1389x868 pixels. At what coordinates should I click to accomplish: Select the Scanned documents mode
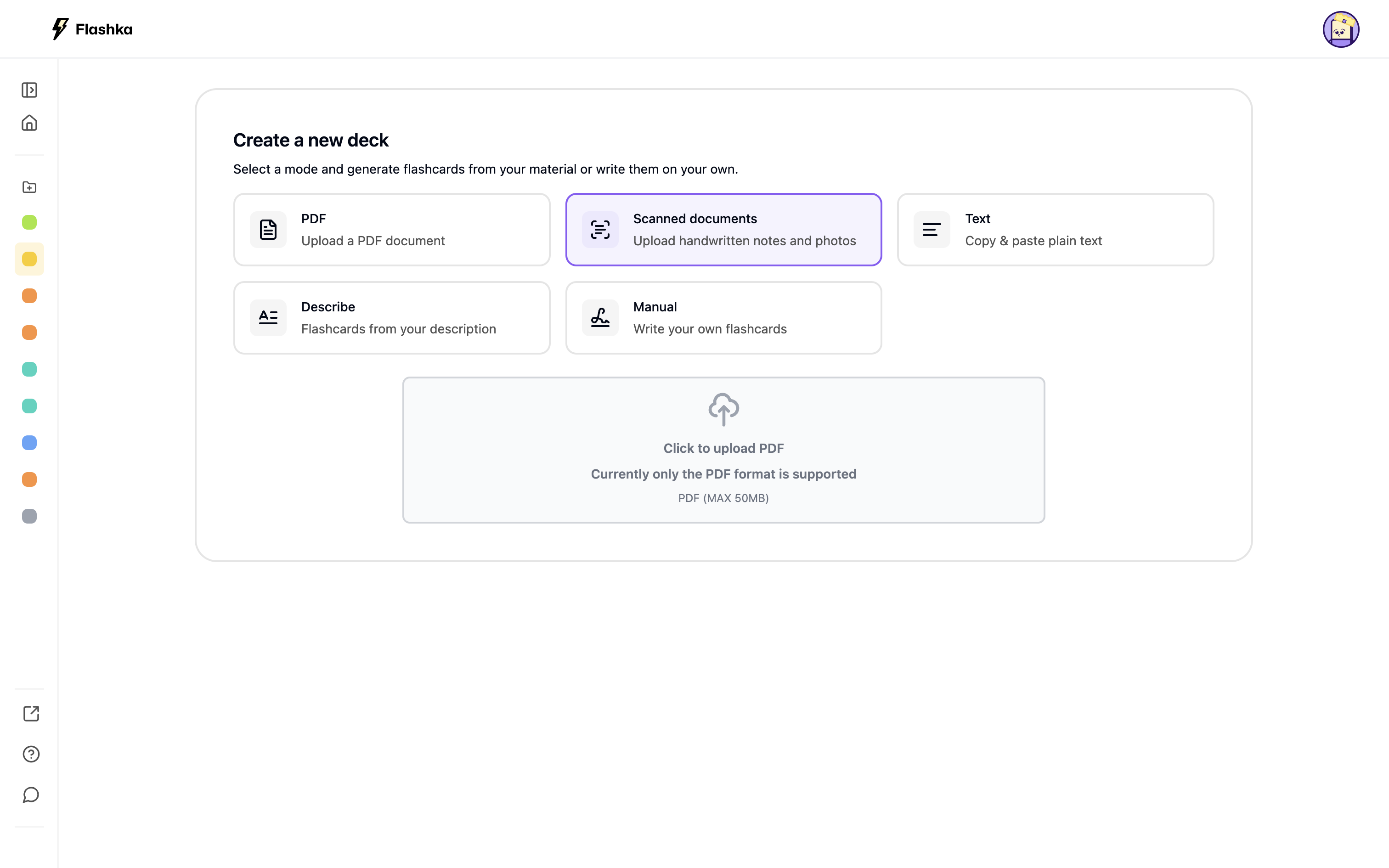[723, 230]
